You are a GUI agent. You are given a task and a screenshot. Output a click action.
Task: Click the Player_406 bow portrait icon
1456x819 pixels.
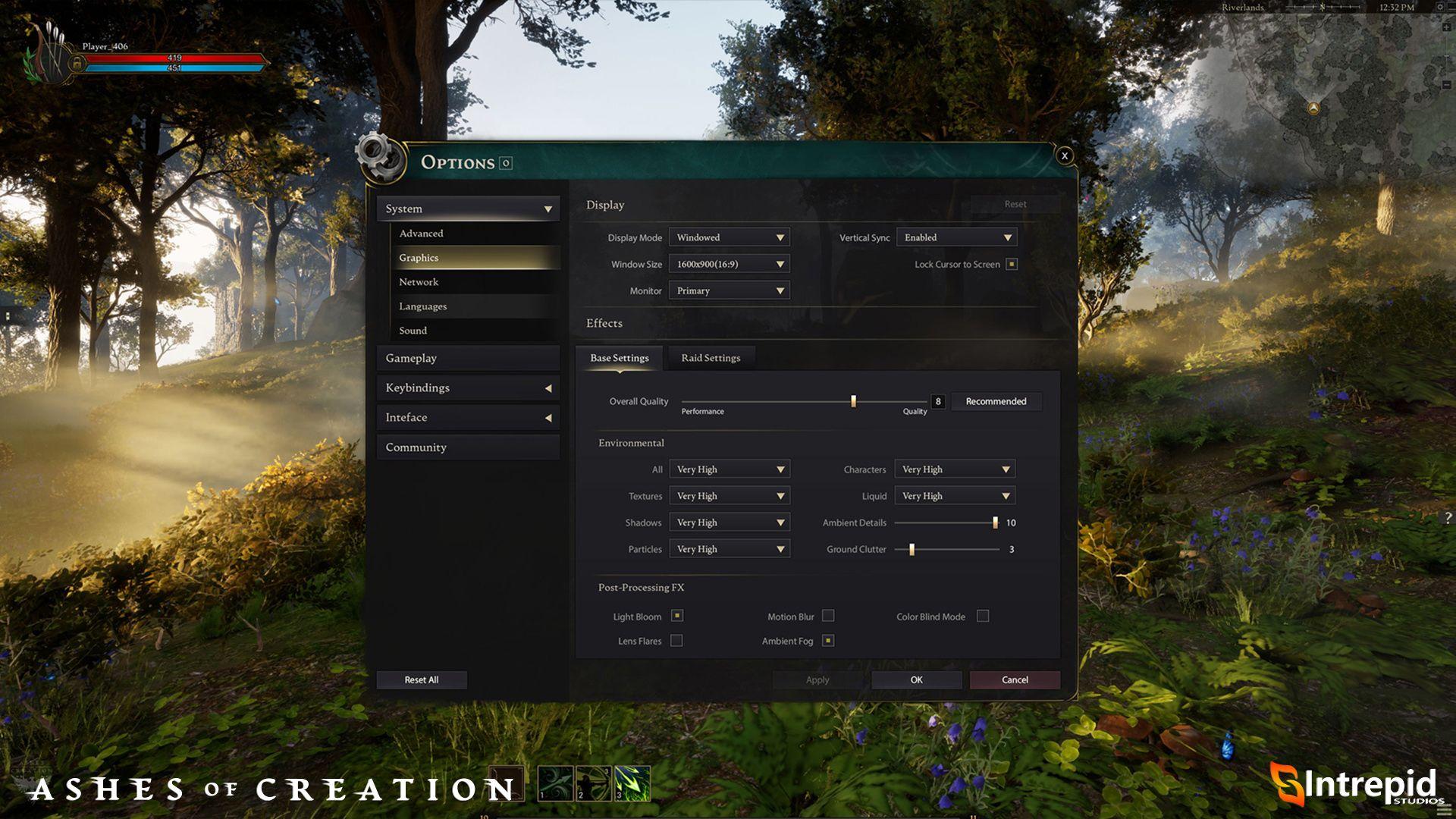49,53
